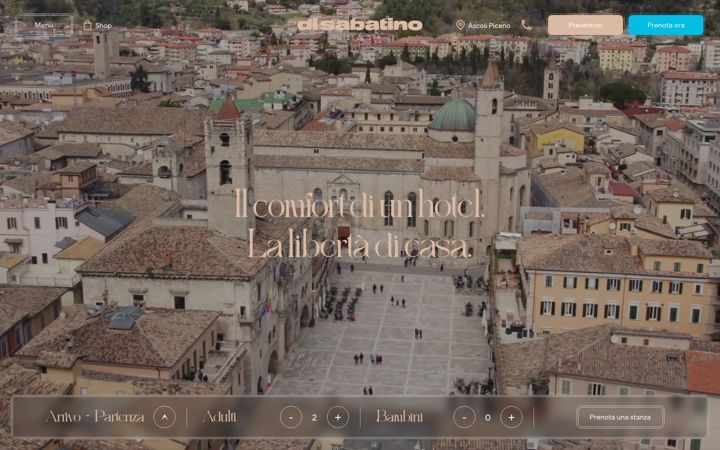Click the Bambini label
Image resolution: width=720 pixels, height=450 pixels.
click(x=399, y=416)
